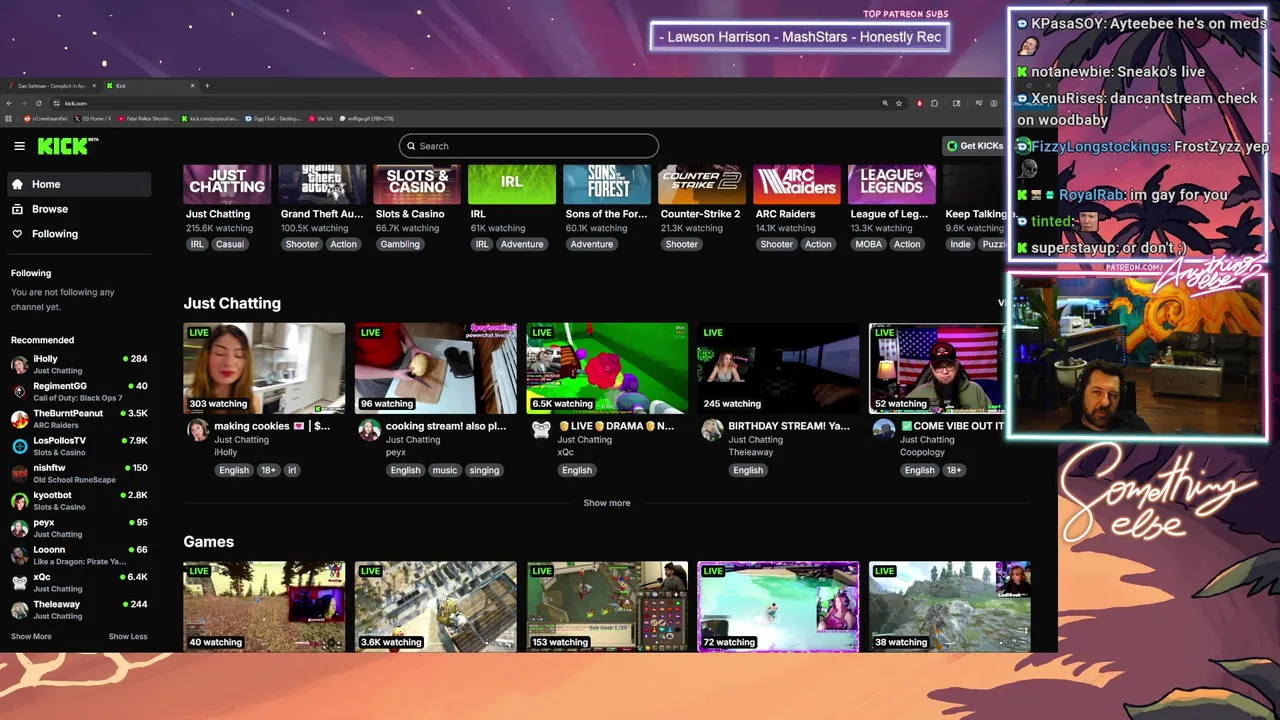The height and width of the screenshot is (720, 1280).
Task: Open kyootbot recommended channel
Action: pos(79,500)
